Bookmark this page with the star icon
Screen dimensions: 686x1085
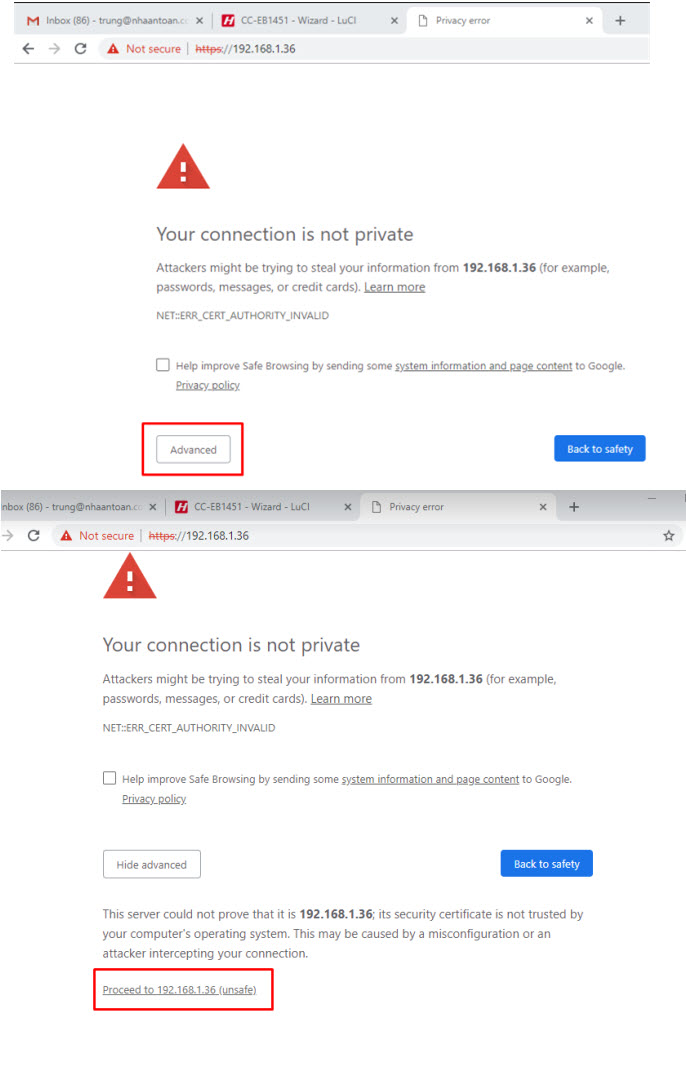pos(668,536)
